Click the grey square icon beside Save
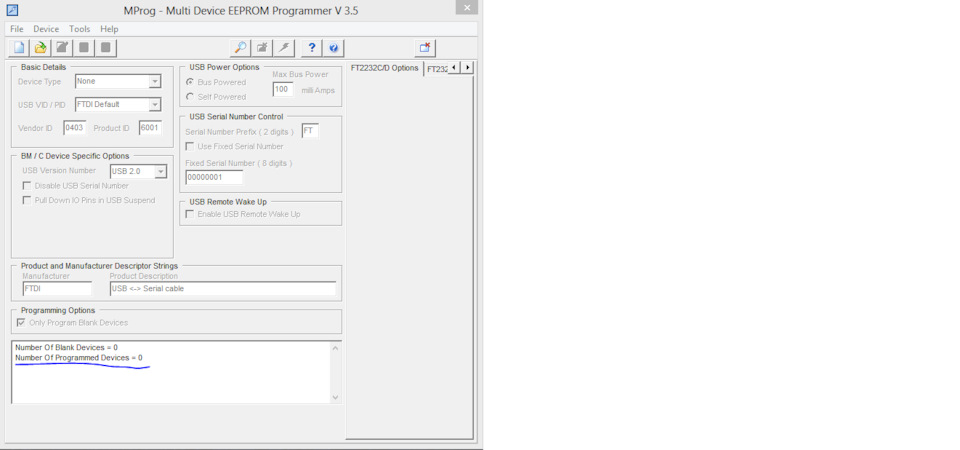Viewport: 960px width, 450px height. 84,48
